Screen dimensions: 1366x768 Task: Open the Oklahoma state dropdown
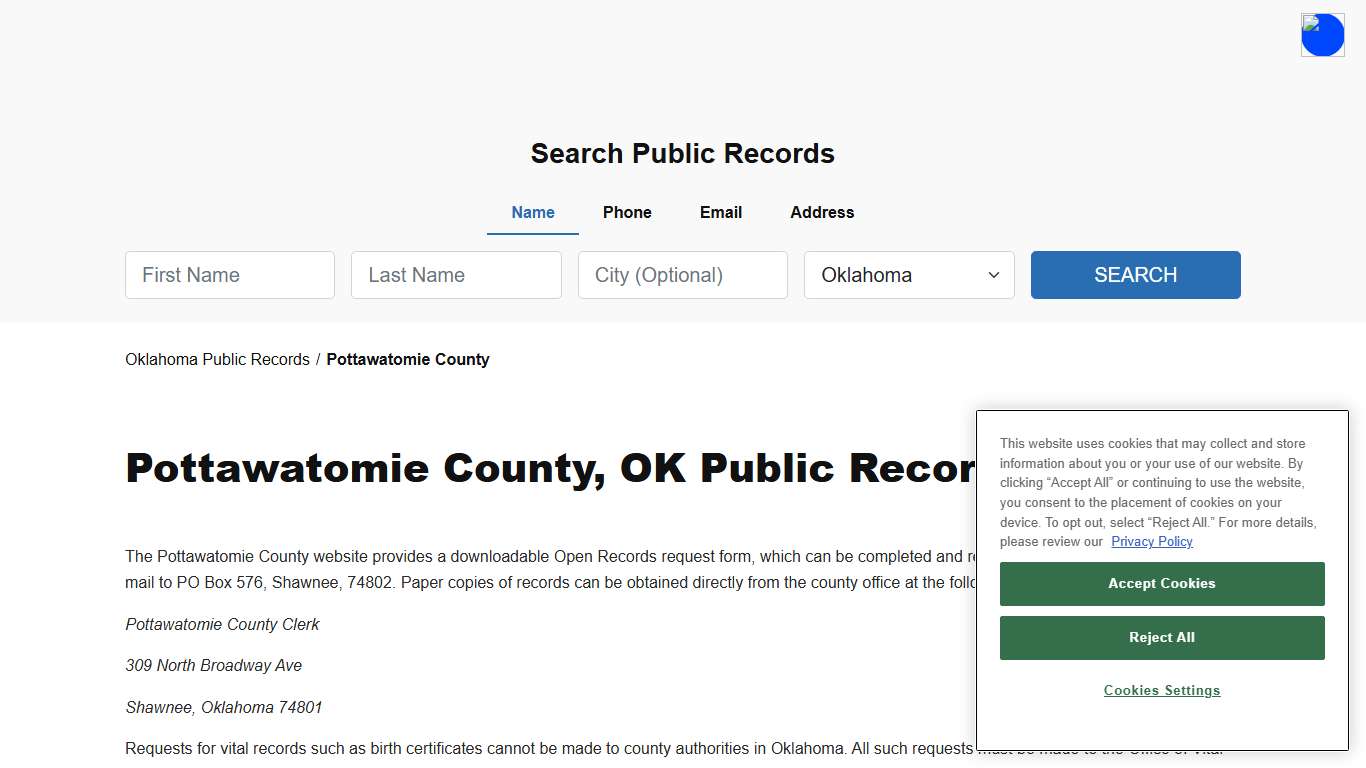pyautogui.click(x=908, y=274)
